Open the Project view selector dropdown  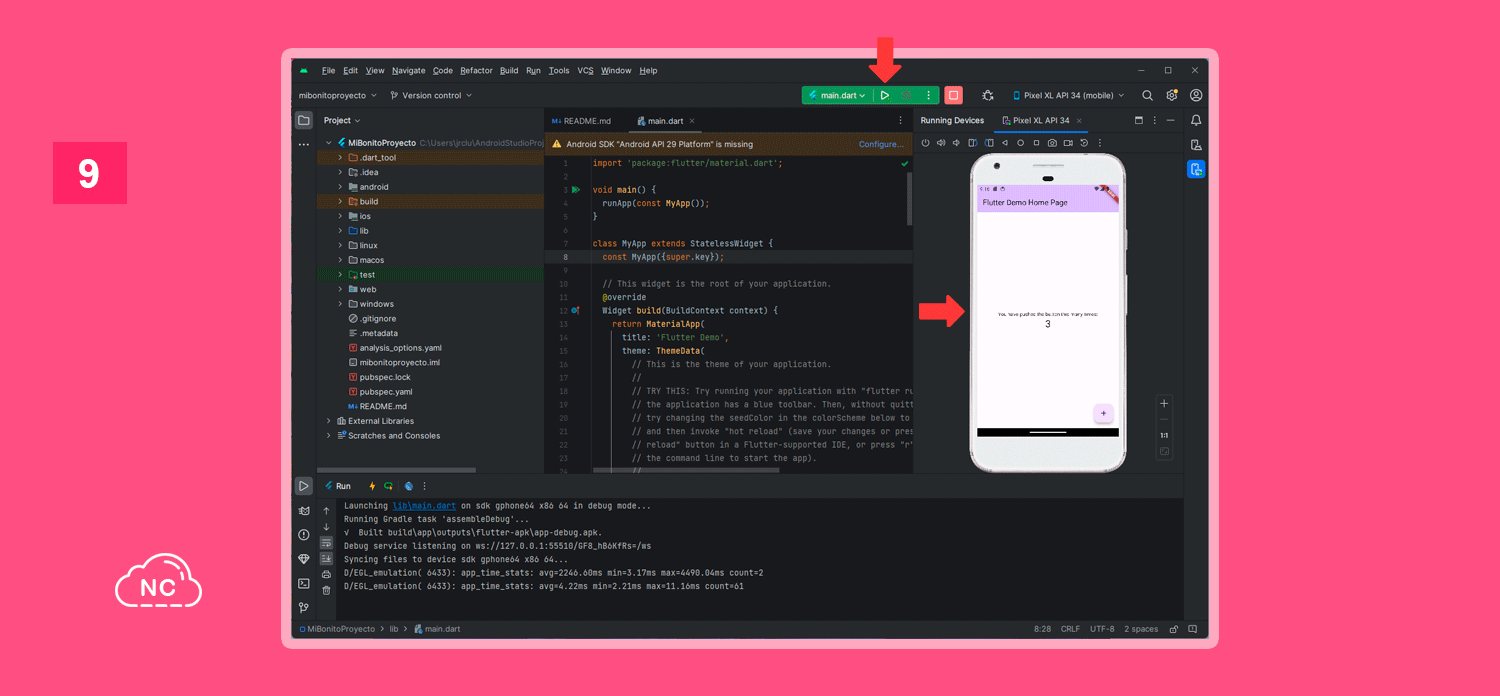tap(342, 120)
